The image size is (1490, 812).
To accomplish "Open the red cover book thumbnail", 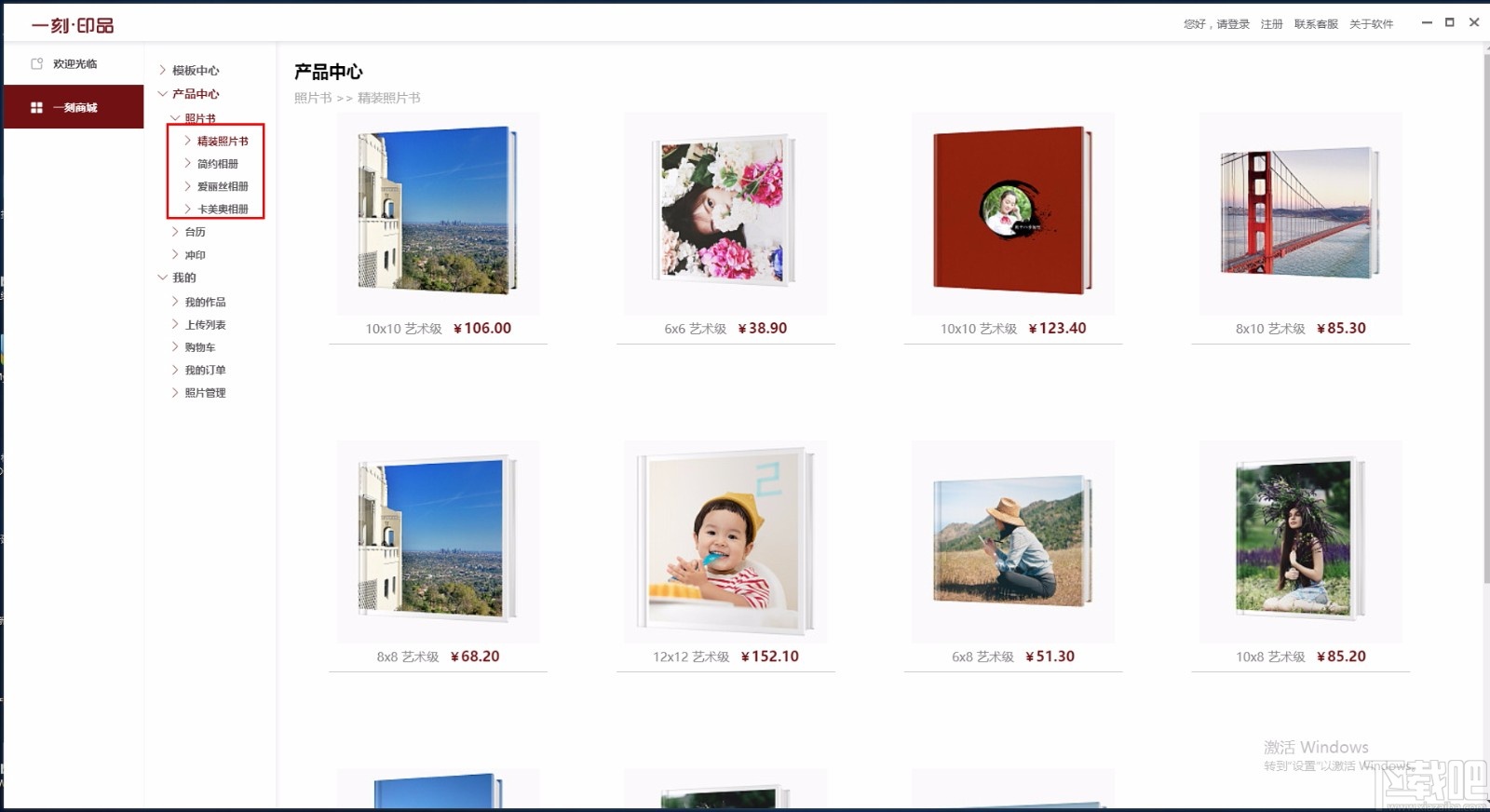I will [1012, 211].
